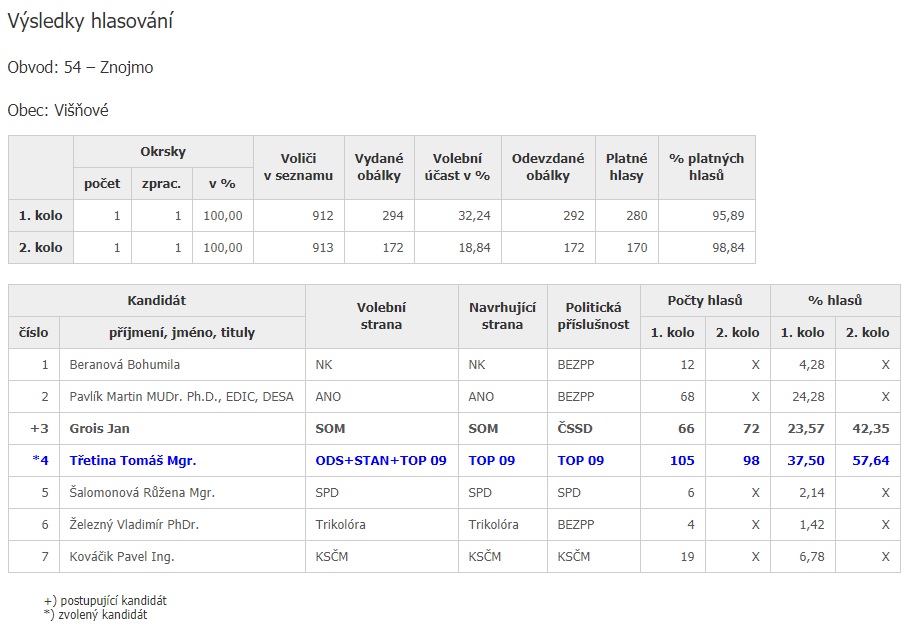The width and height of the screenshot is (916, 628).
Task: Click the 'příjmení, jméno, tituly' subheader
Action: point(182,332)
